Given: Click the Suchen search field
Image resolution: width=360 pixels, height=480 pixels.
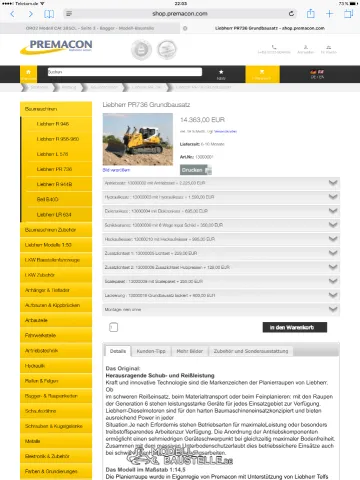Looking at the screenshot, I should pyautogui.click(x=125, y=72).
